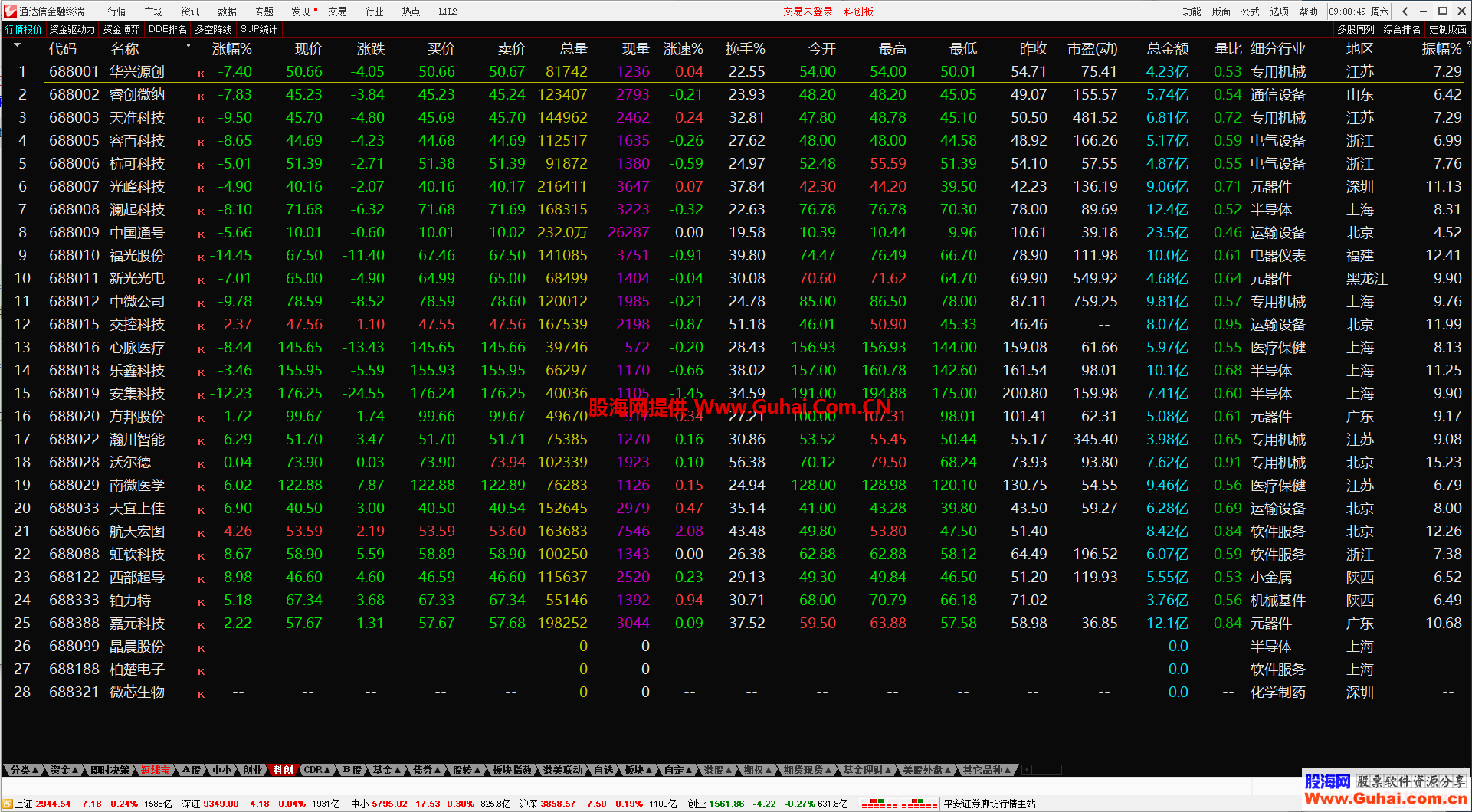Click the K marker icon beside 中国通号
Image resolution: width=1472 pixels, height=812 pixels.
(x=201, y=235)
